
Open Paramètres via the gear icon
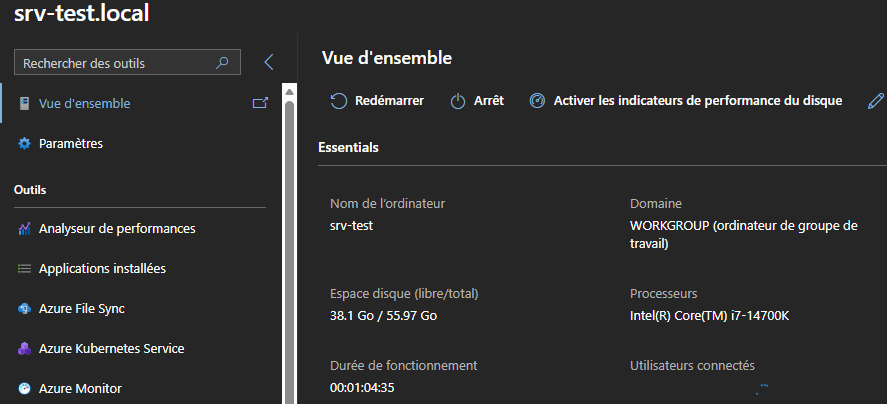(25, 144)
